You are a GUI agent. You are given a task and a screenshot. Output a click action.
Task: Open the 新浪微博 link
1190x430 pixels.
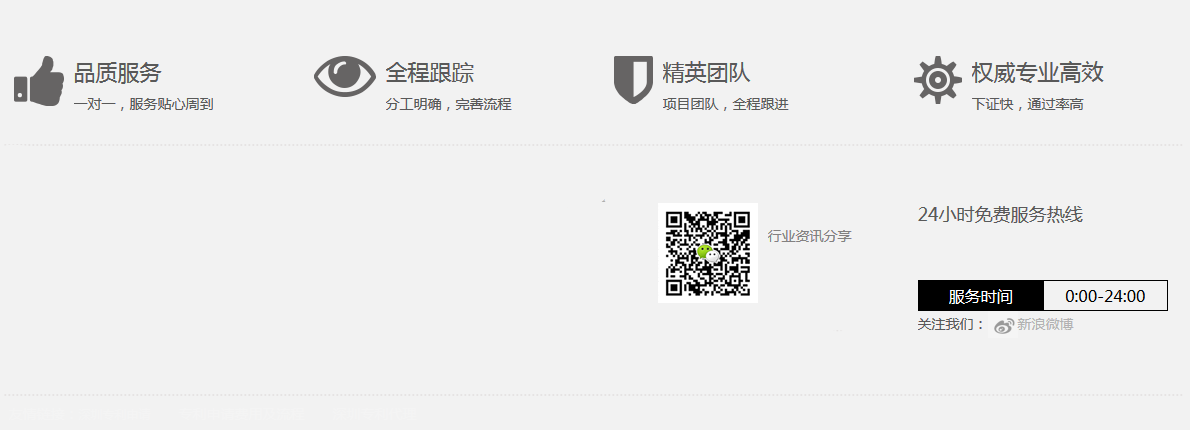click(1044, 325)
